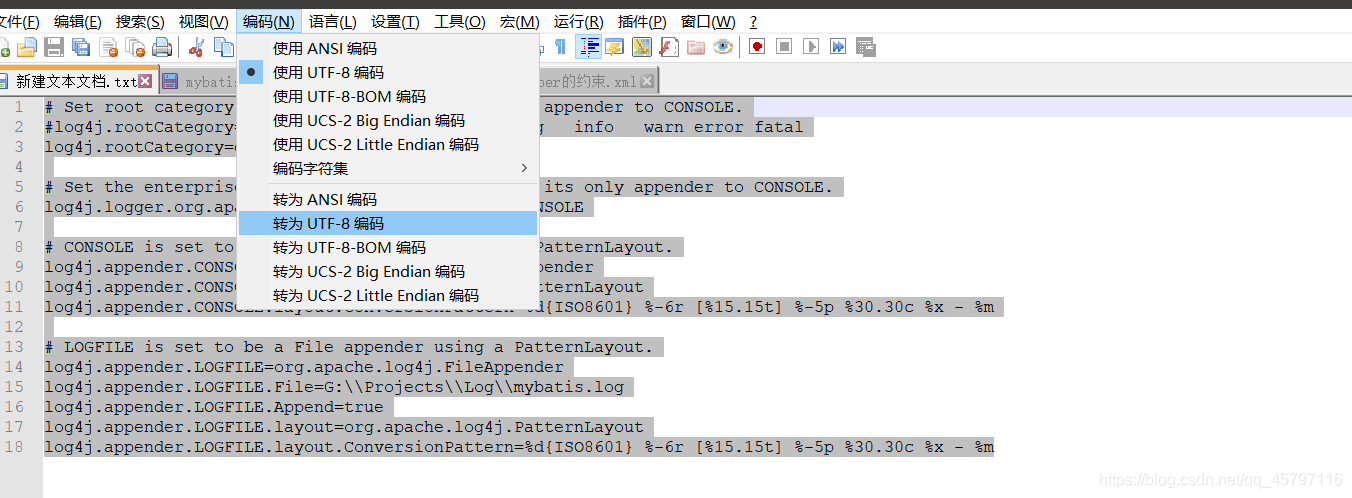Select 使用 UCS-2 Little Endian 编码

pyautogui.click(x=388, y=144)
